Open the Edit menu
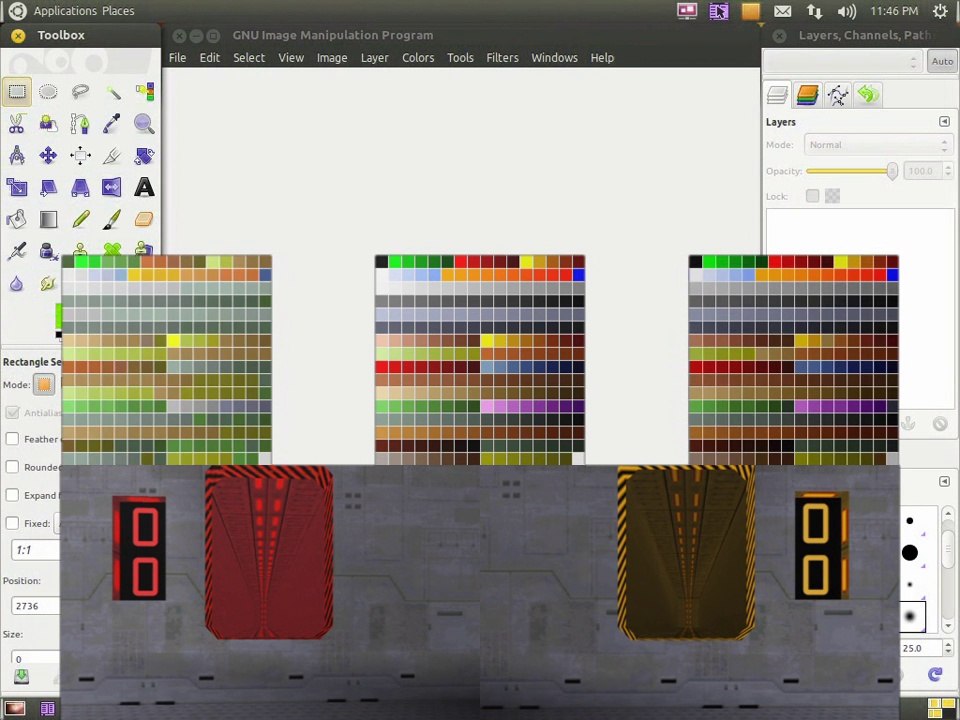This screenshot has height=720, width=960. (x=209, y=58)
